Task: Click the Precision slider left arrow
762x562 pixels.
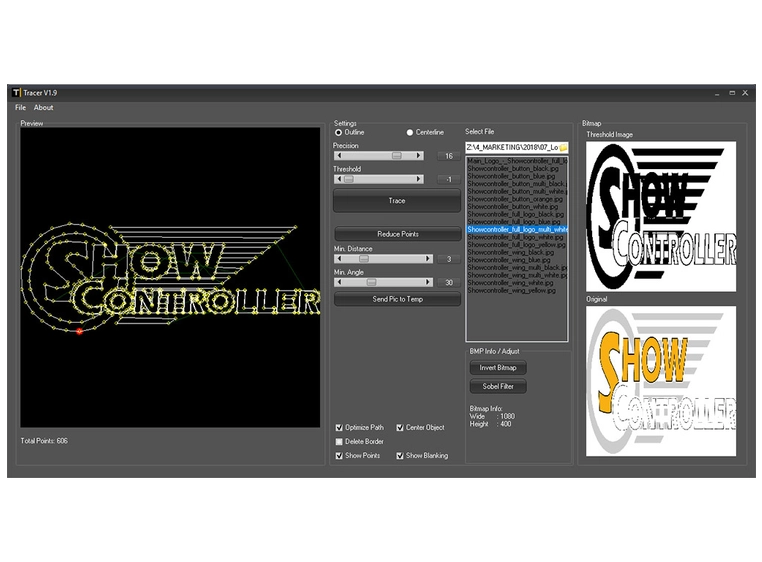Action: 339,156
